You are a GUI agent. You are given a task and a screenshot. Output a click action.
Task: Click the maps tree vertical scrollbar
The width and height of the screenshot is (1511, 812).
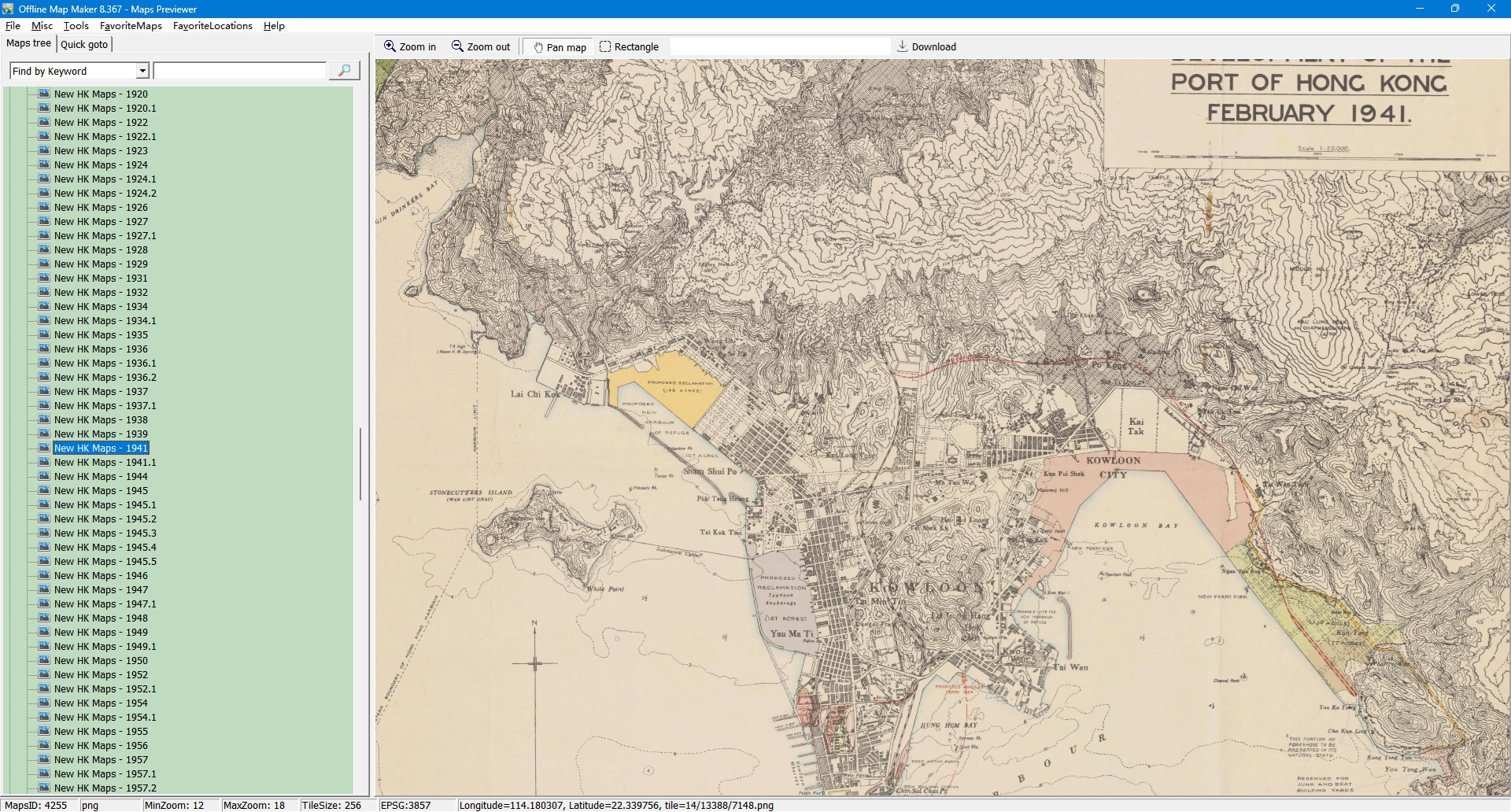pos(360,464)
